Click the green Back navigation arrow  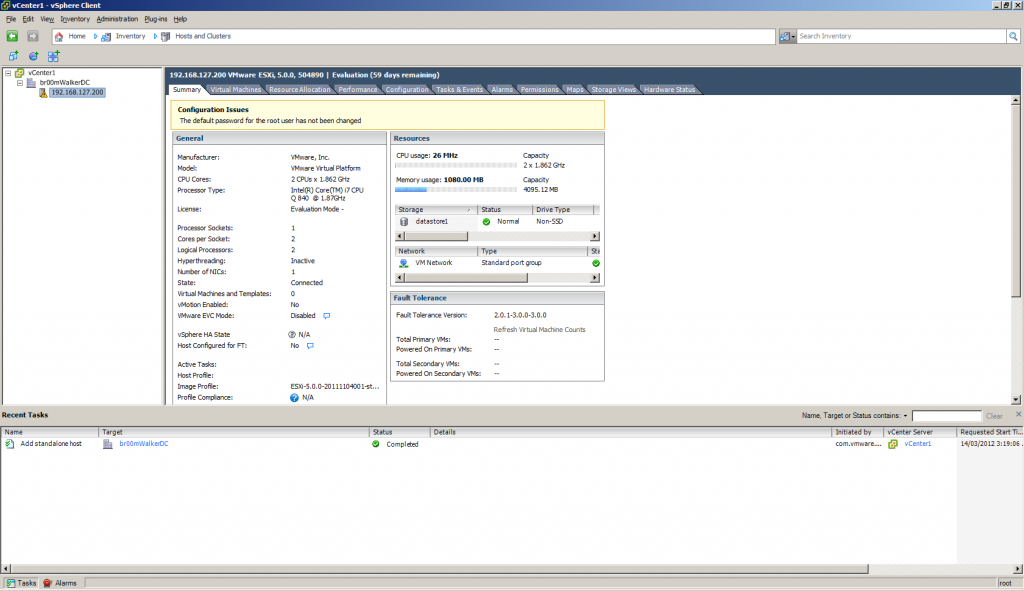pos(12,36)
